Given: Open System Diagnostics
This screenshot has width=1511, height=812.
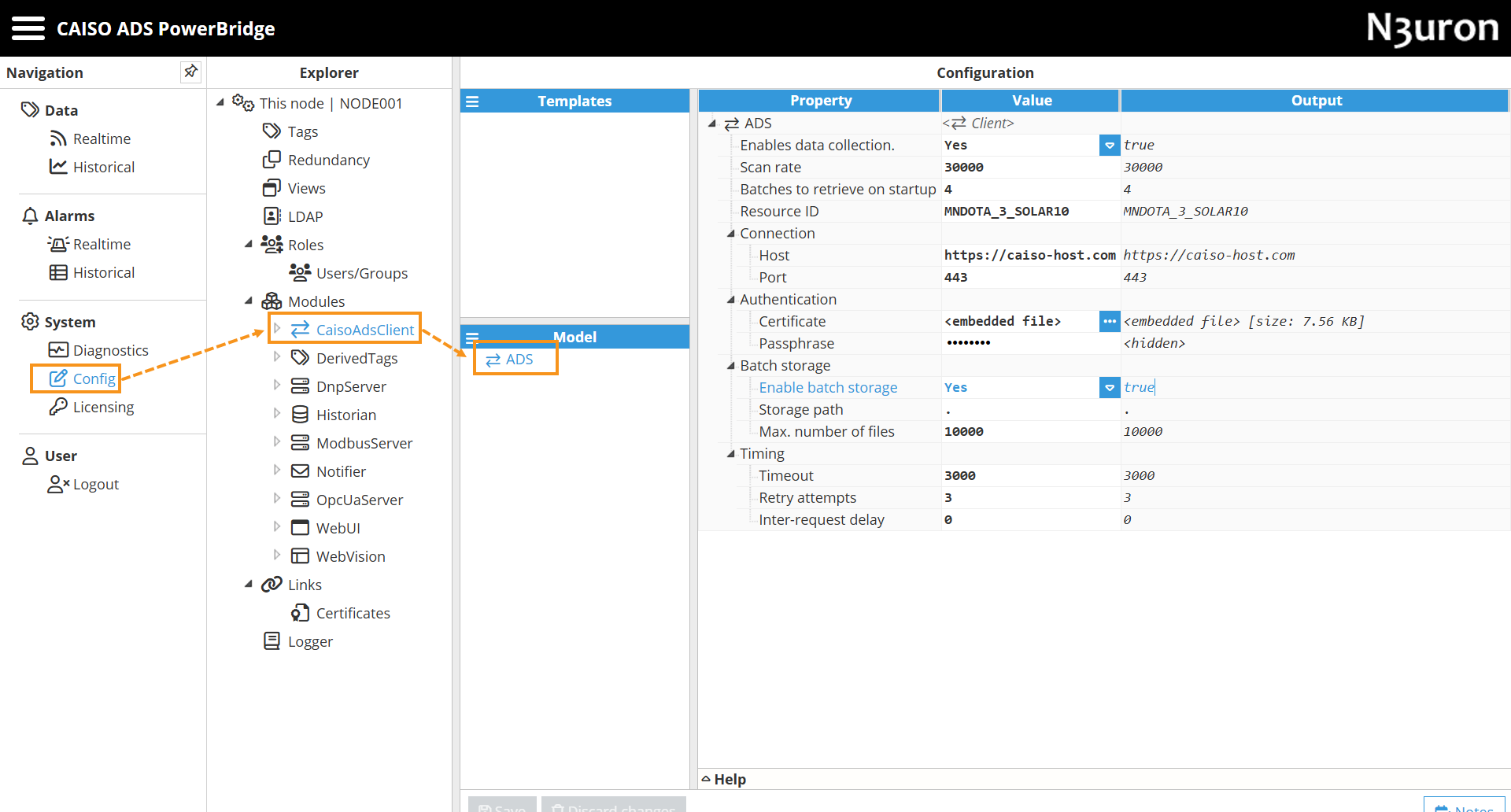Looking at the screenshot, I should tap(98, 350).
